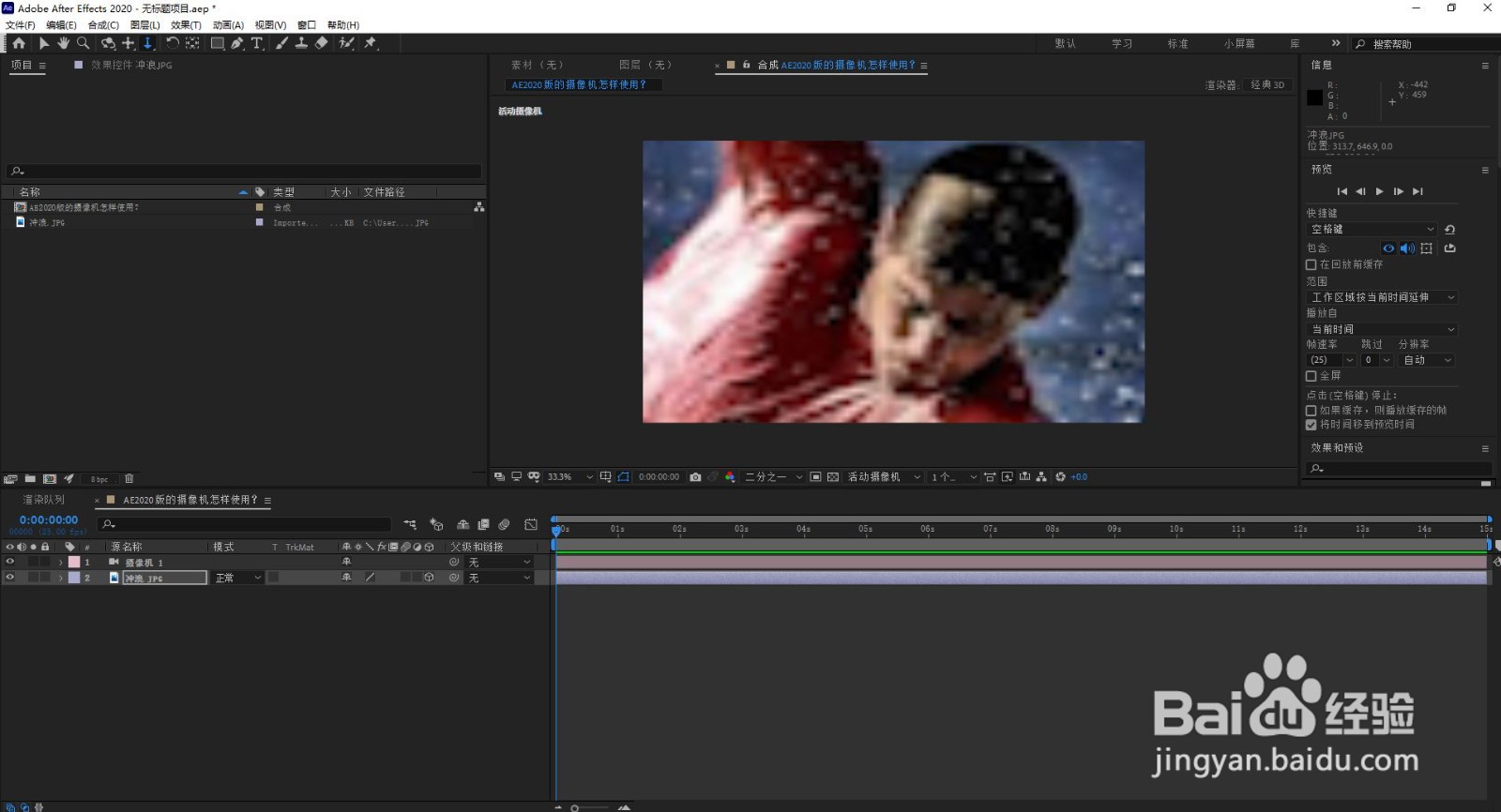The height and width of the screenshot is (812, 1501).
Task: Select the Type text tool
Action: point(257,43)
